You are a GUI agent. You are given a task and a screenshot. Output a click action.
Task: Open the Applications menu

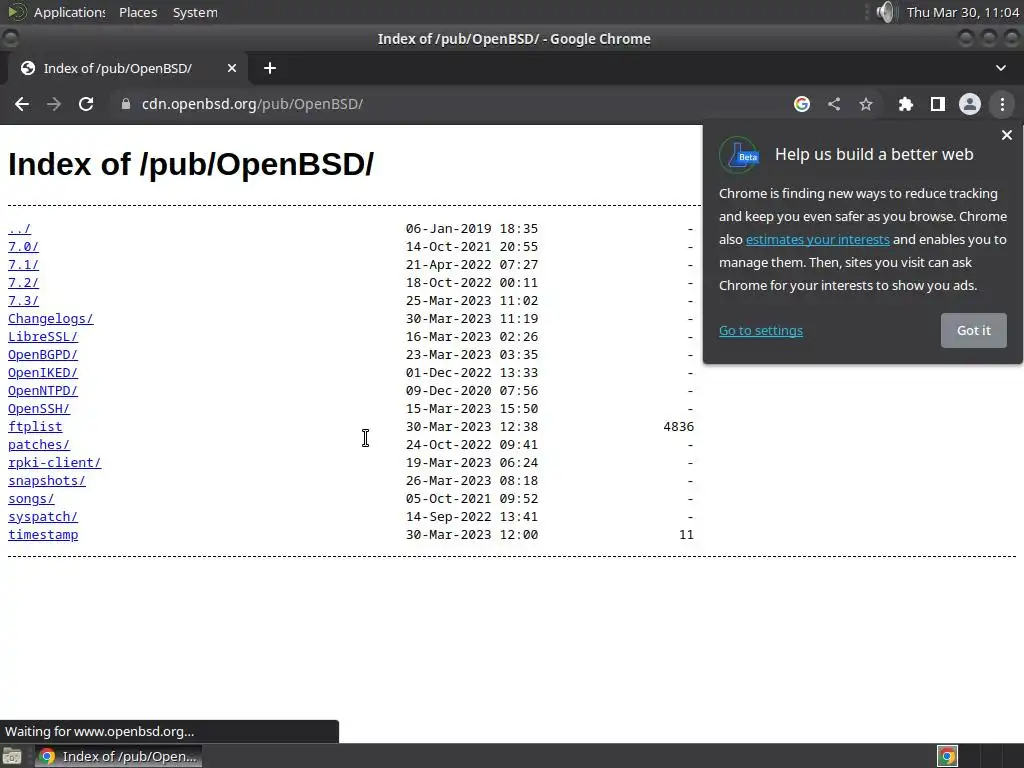57,12
